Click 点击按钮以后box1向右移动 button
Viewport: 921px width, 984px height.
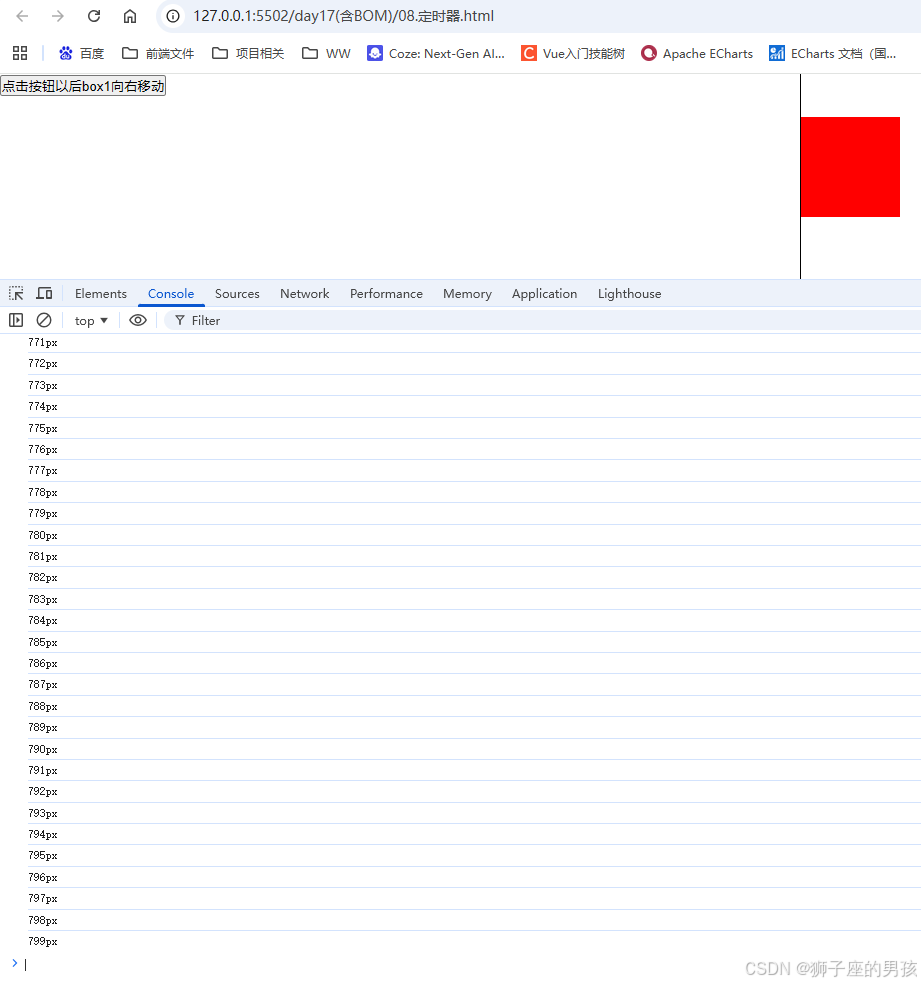(83, 86)
